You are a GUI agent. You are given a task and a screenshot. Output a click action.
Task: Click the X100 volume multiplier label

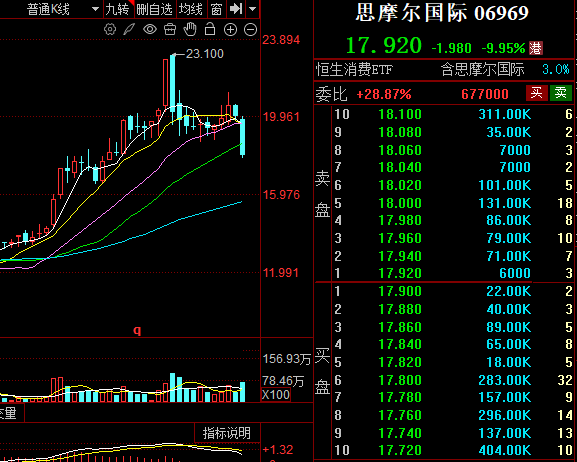coord(276,395)
